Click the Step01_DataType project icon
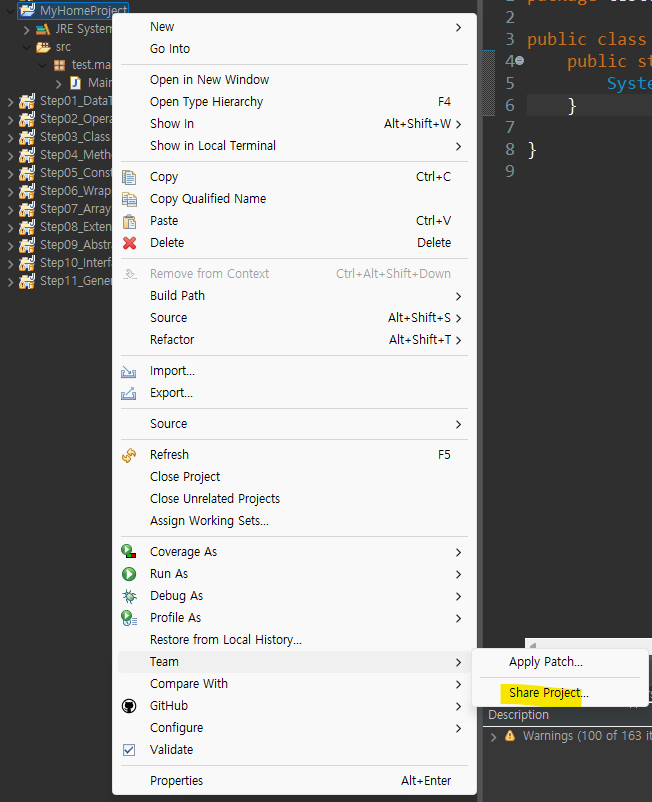Screen dimensions: 652x802 click(x=27, y=101)
